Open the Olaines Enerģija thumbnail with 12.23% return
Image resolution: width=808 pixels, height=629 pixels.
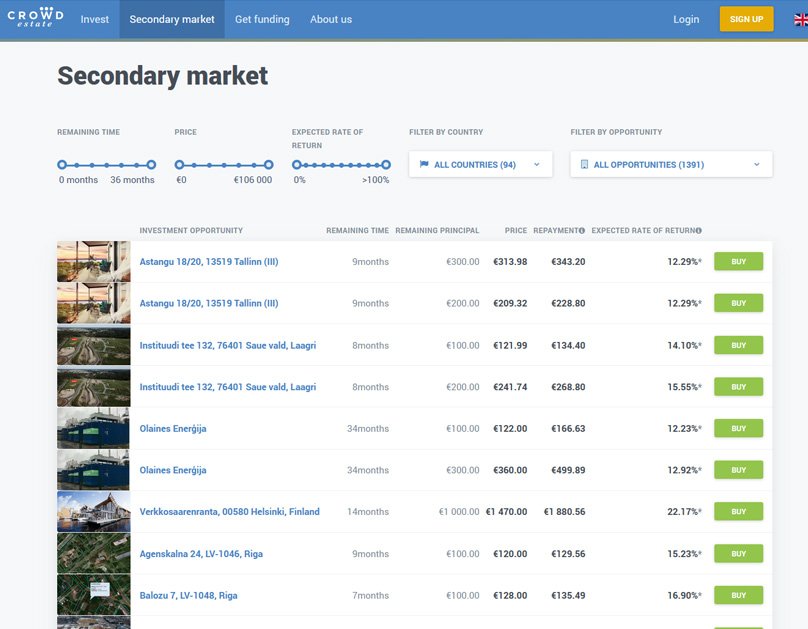(93, 428)
